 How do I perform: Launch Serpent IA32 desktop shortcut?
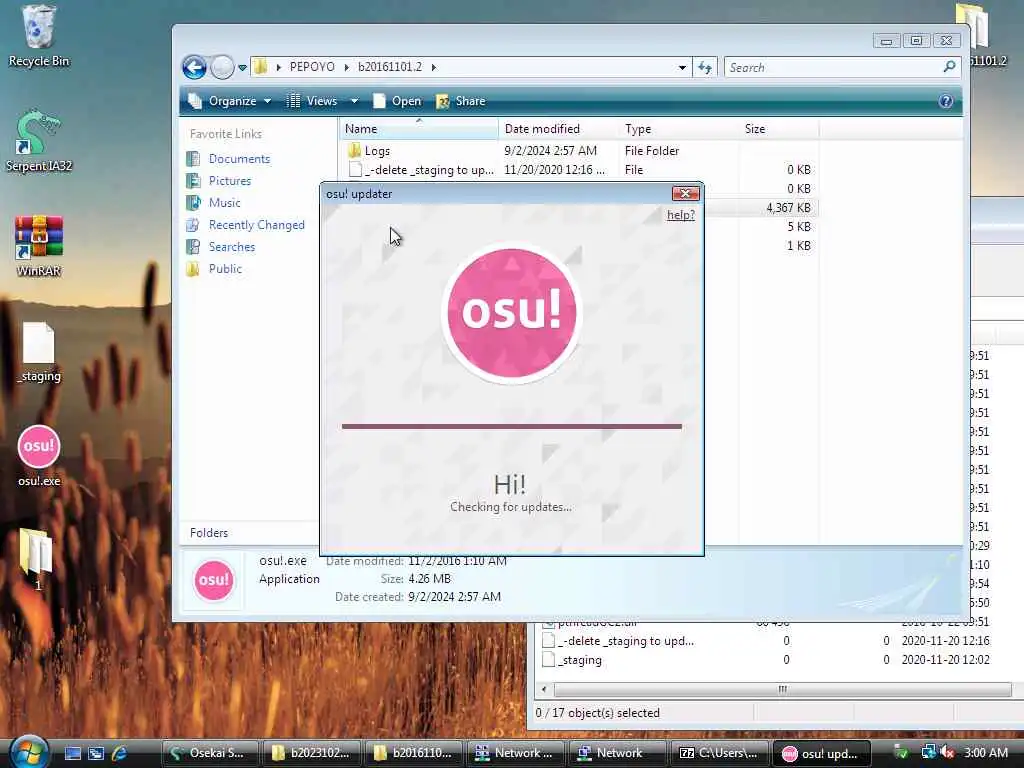pyautogui.click(x=39, y=142)
